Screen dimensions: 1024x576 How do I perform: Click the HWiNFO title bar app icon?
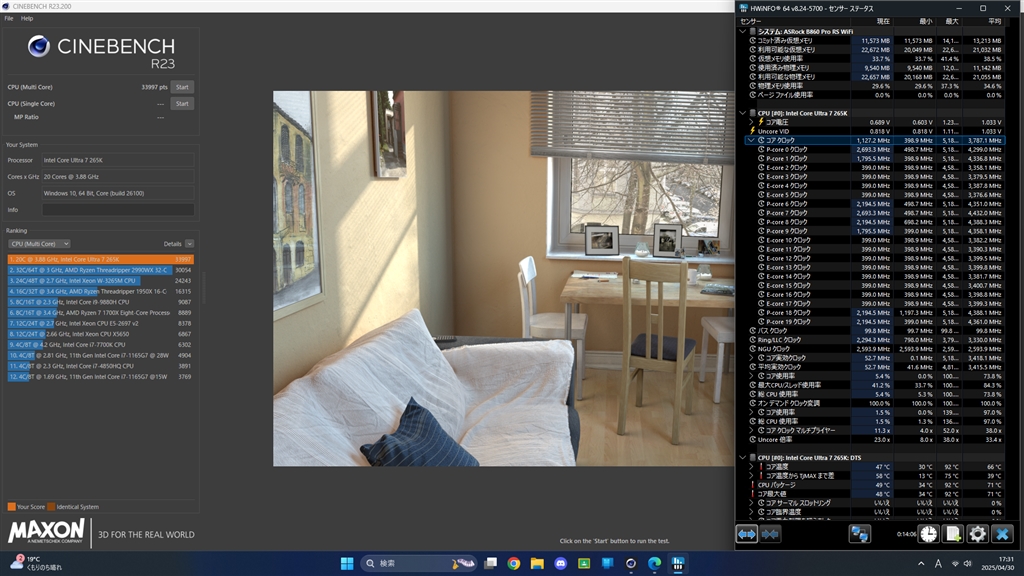pos(744,8)
